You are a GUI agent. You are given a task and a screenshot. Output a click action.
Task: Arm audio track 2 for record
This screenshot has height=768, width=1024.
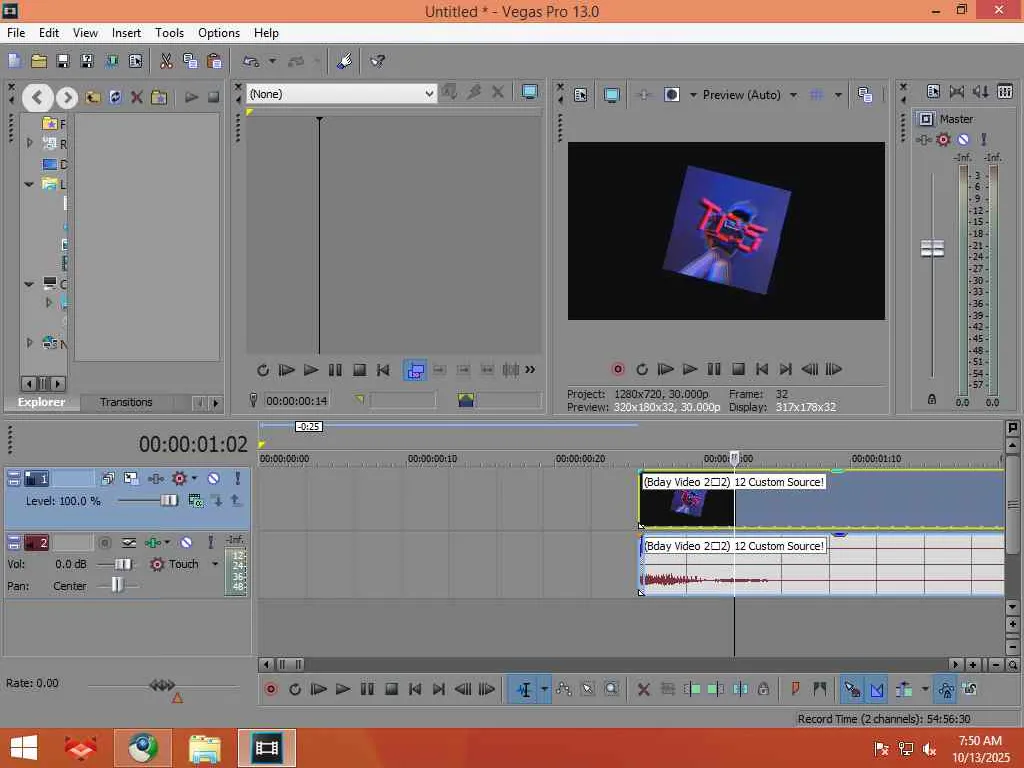[104, 543]
